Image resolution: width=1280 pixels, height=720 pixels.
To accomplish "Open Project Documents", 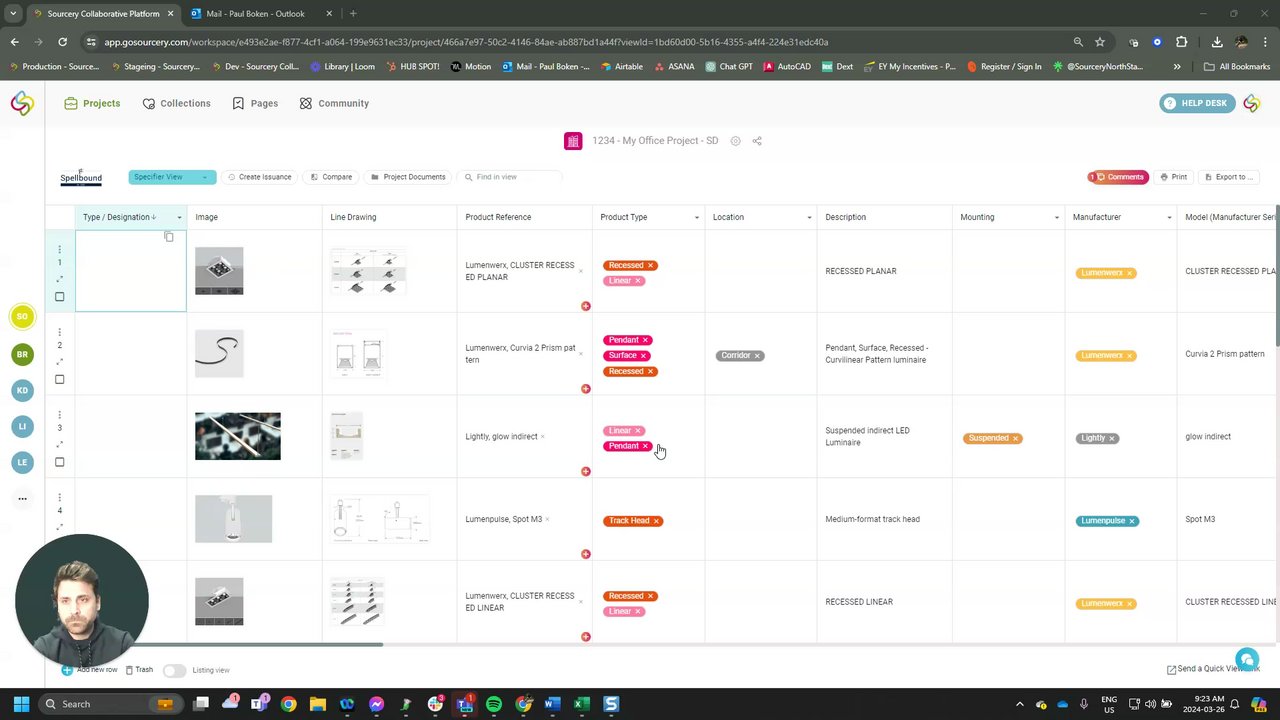I will click(x=408, y=177).
